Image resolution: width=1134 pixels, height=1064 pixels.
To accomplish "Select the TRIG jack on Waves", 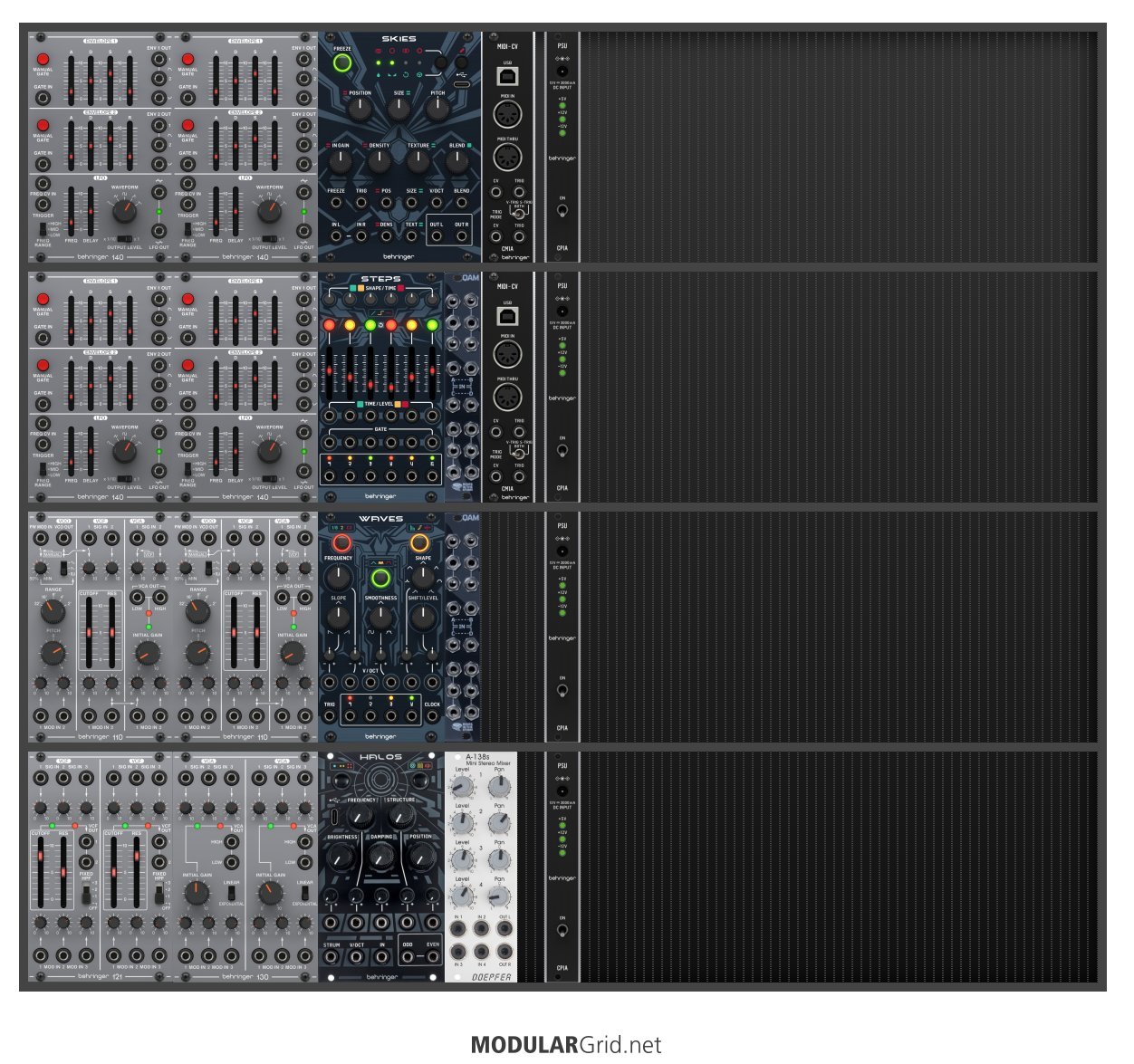I will 330,715.
